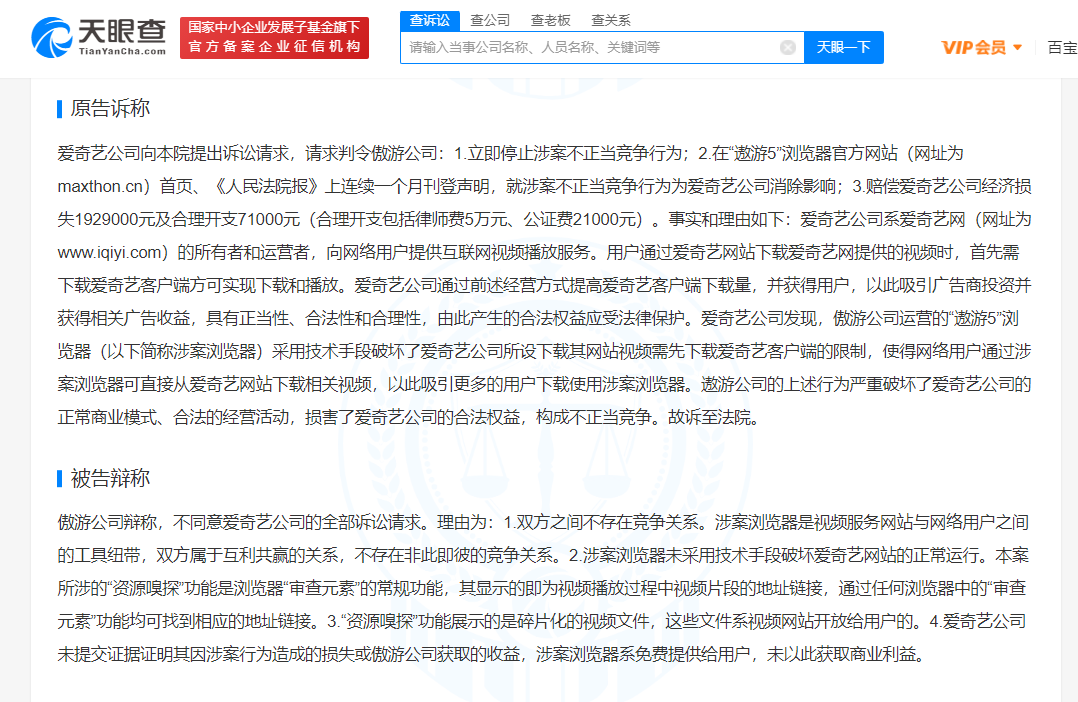The image size is (1078, 702).
Task: Click the 爱奇艺公司向本院提出诉讼请求 opening line
Action: tap(173, 153)
